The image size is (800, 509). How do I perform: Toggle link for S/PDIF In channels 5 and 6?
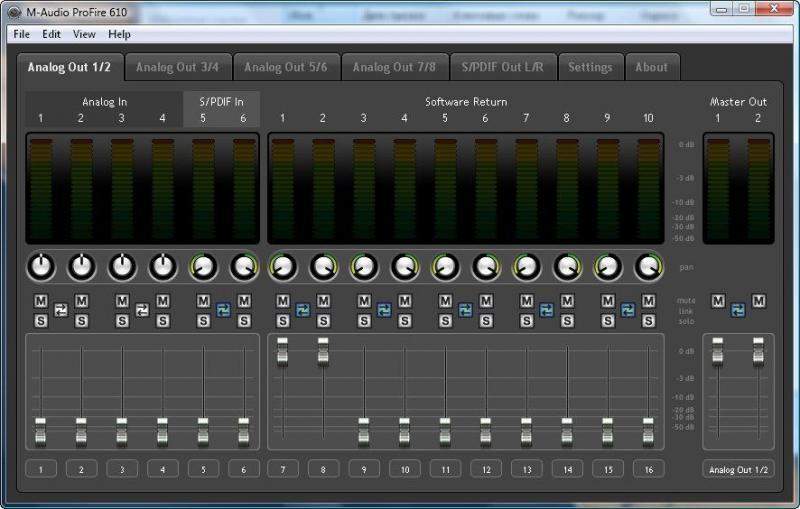coord(223,310)
